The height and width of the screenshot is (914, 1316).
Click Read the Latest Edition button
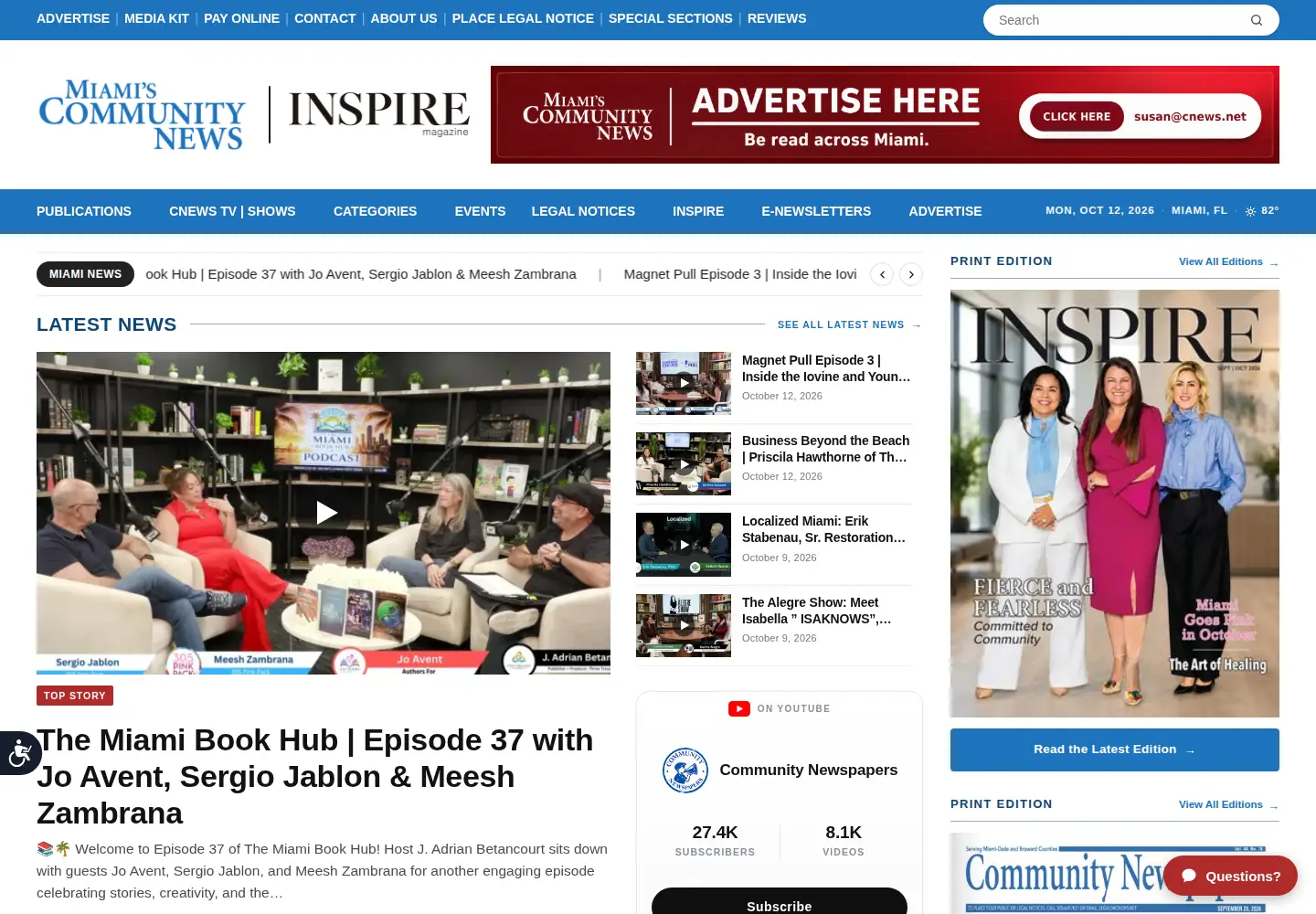(x=1115, y=749)
